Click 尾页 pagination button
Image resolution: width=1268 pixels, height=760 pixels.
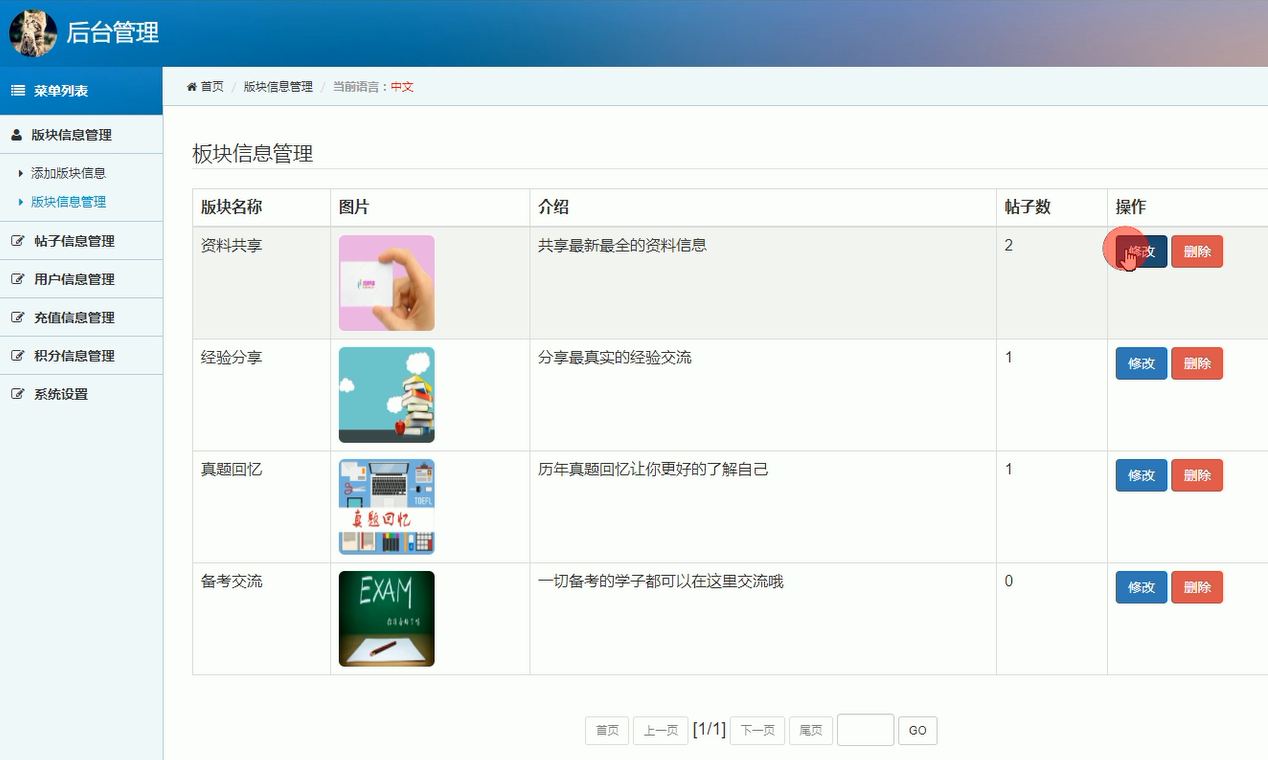click(811, 731)
